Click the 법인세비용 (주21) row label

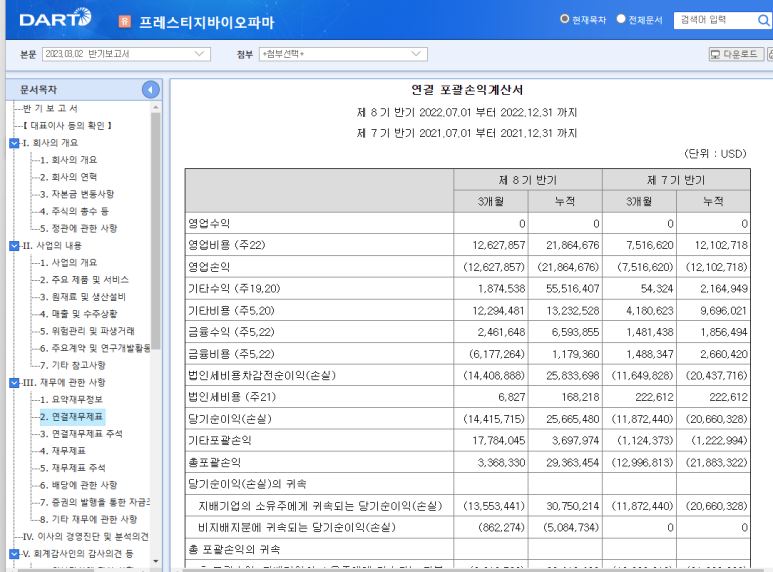pos(232,397)
